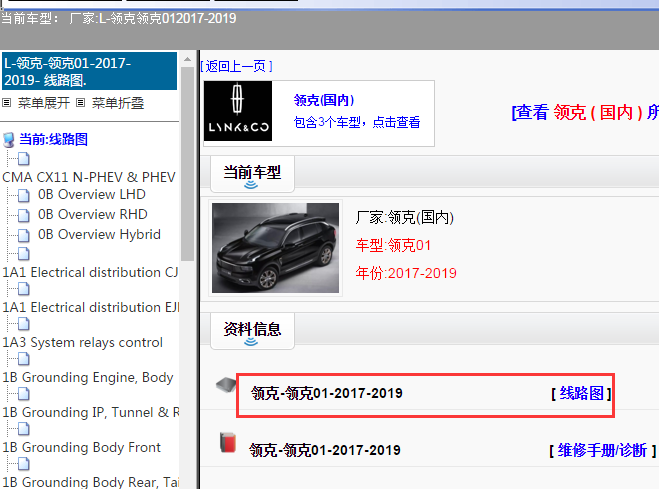This screenshot has height=489, width=659.
Task: Click page icon above CMA CX11 entry
Action: click(24, 159)
